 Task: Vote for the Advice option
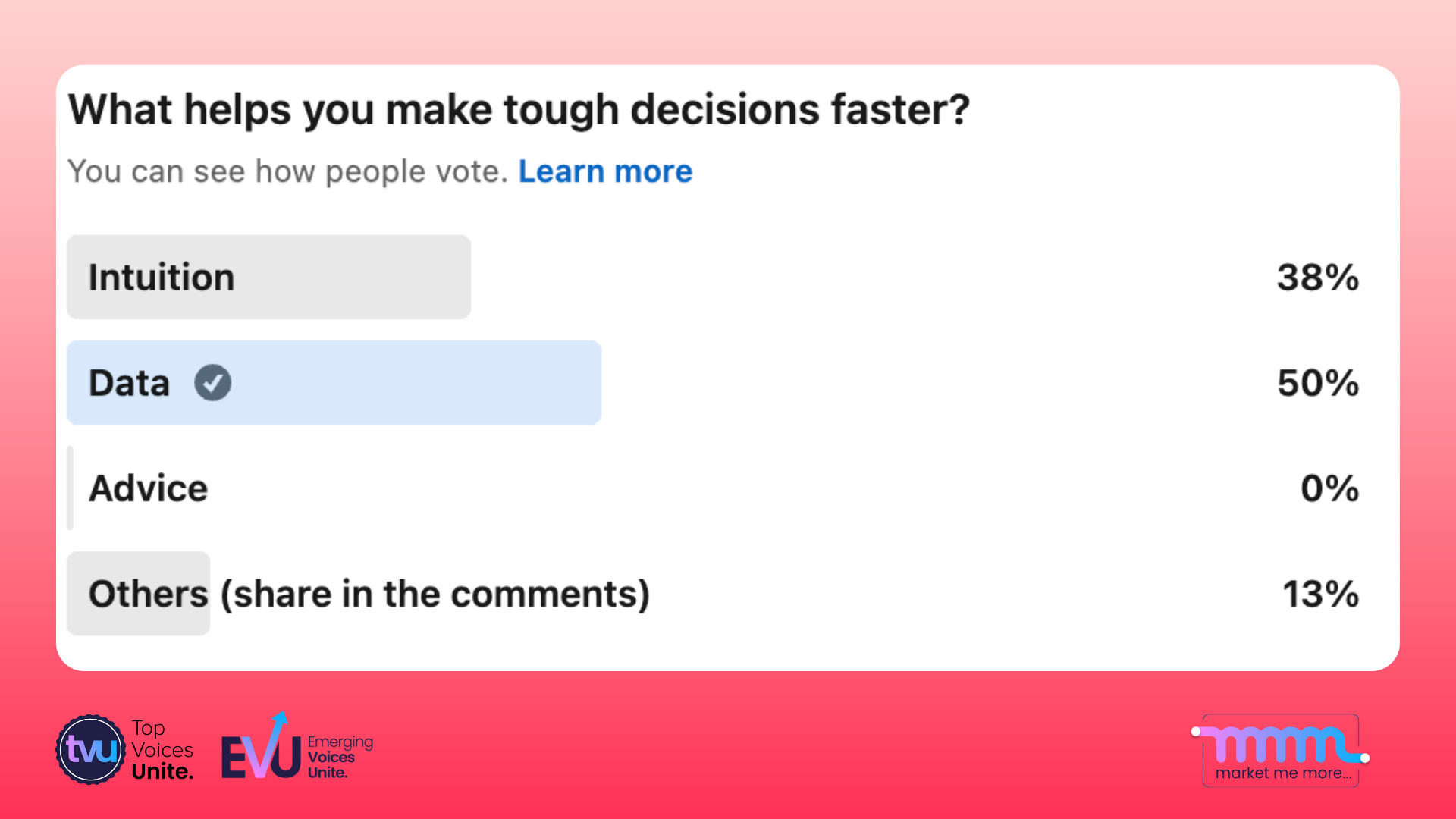148,488
